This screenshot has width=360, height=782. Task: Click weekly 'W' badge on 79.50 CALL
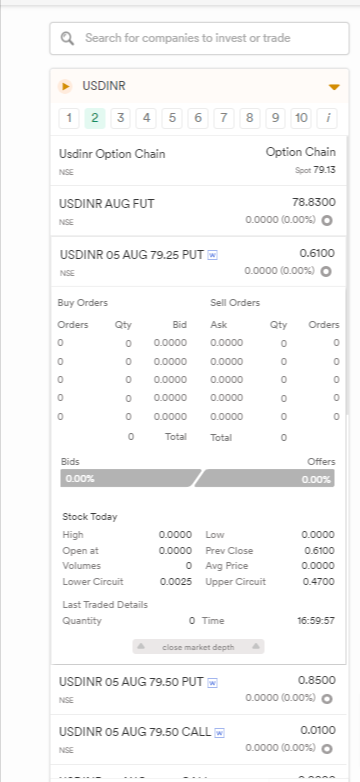(219, 733)
